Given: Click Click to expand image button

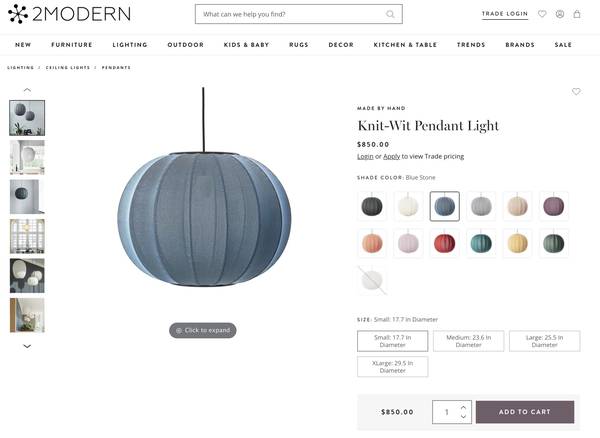Looking at the screenshot, I should tap(202, 330).
